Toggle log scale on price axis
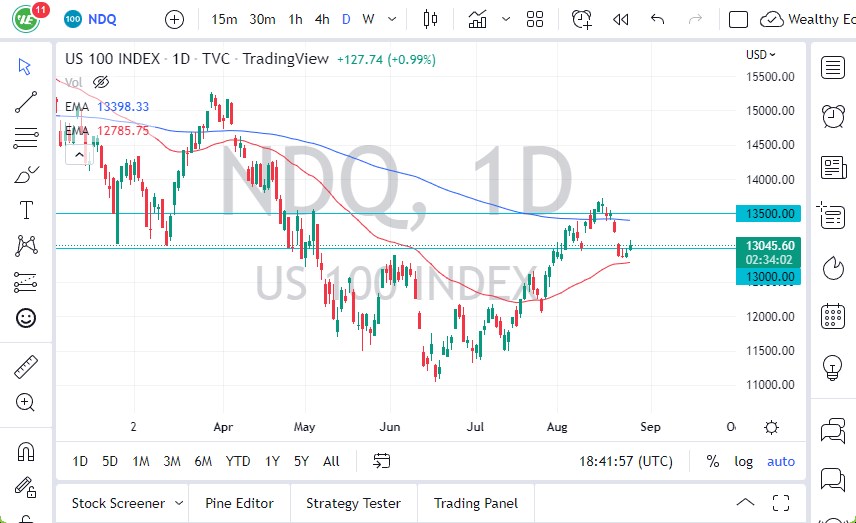 click(x=743, y=461)
